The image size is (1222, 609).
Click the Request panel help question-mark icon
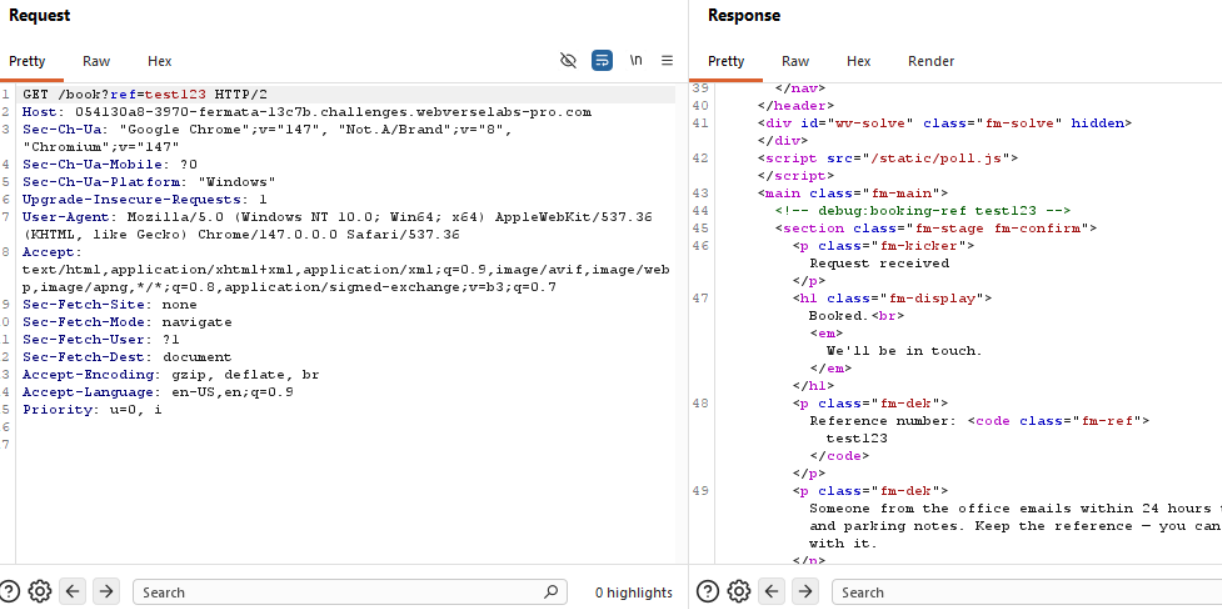11,591
